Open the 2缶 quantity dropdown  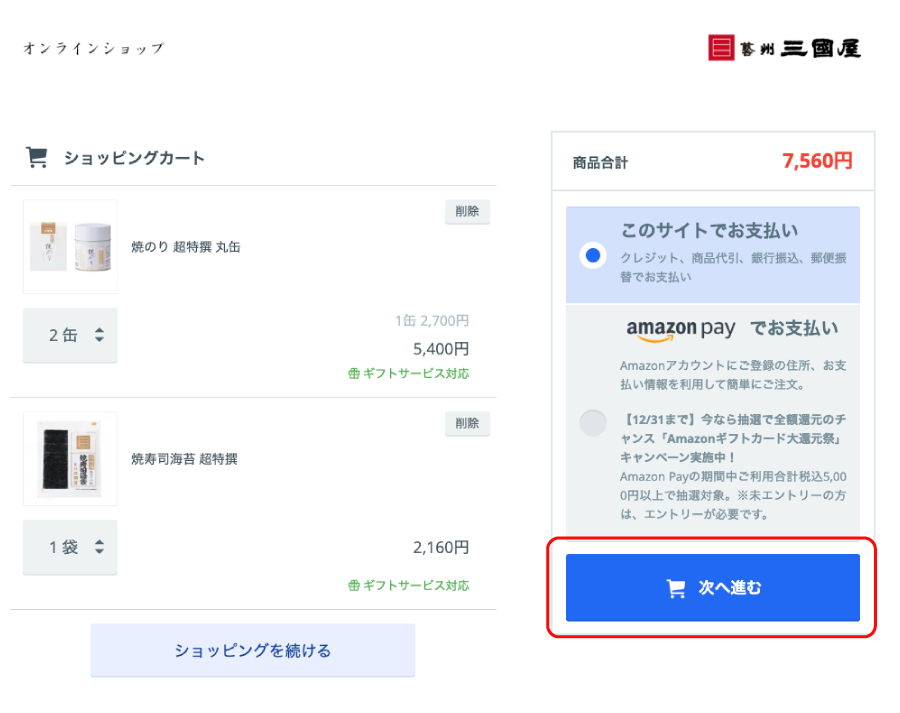(x=70, y=335)
